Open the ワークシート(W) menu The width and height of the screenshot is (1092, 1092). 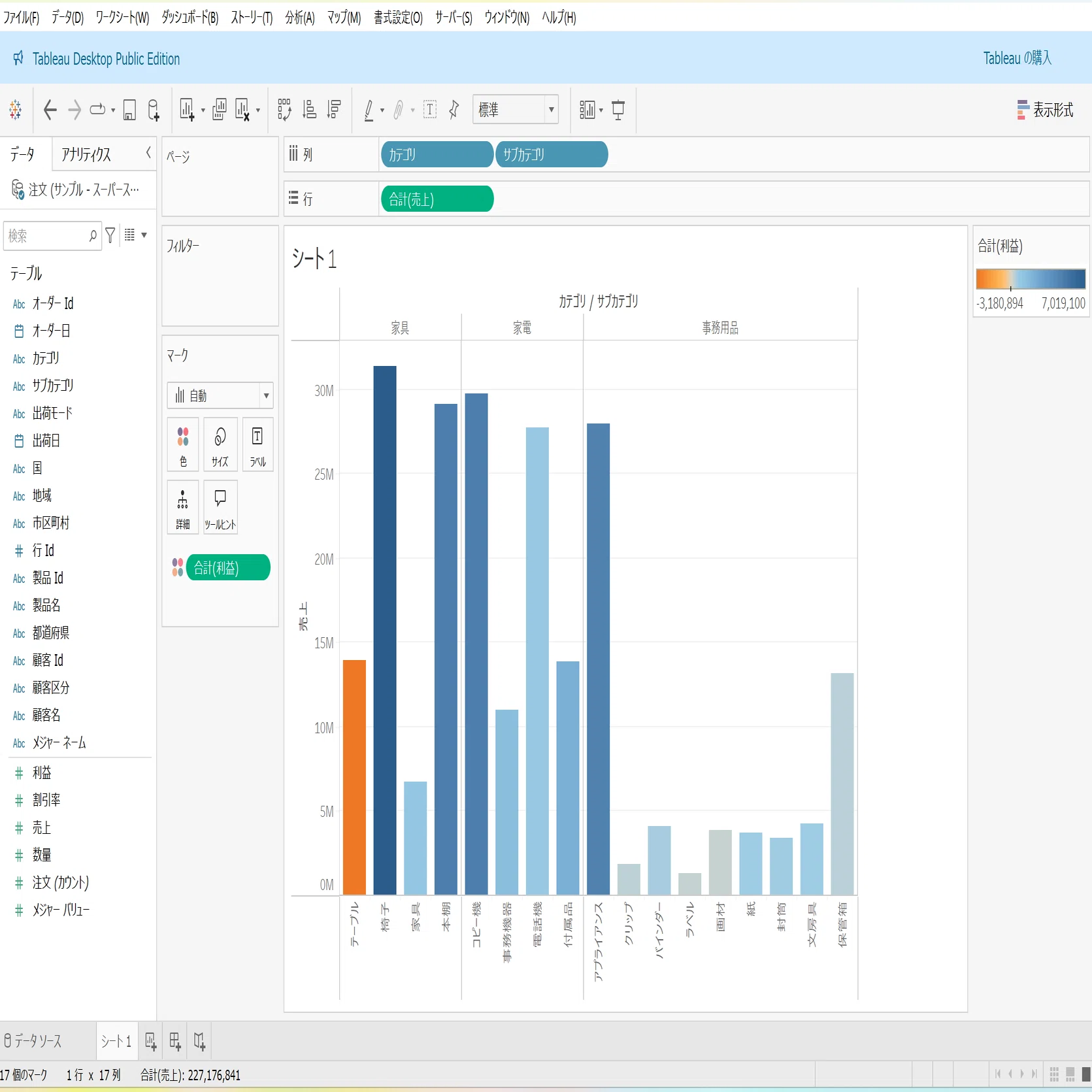click(x=122, y=18)
